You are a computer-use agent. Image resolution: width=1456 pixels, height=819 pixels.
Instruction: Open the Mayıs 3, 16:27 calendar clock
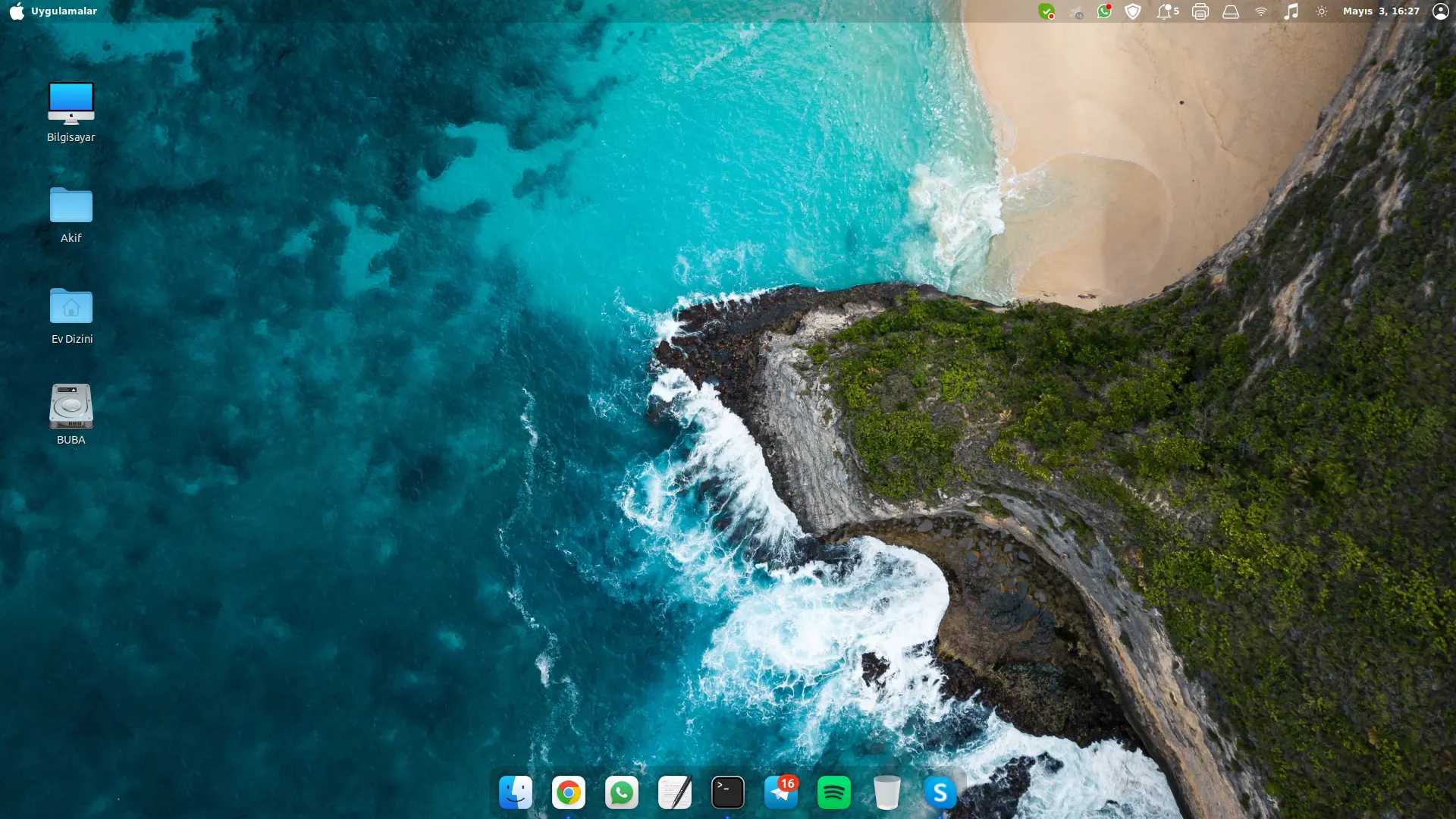1381,11
